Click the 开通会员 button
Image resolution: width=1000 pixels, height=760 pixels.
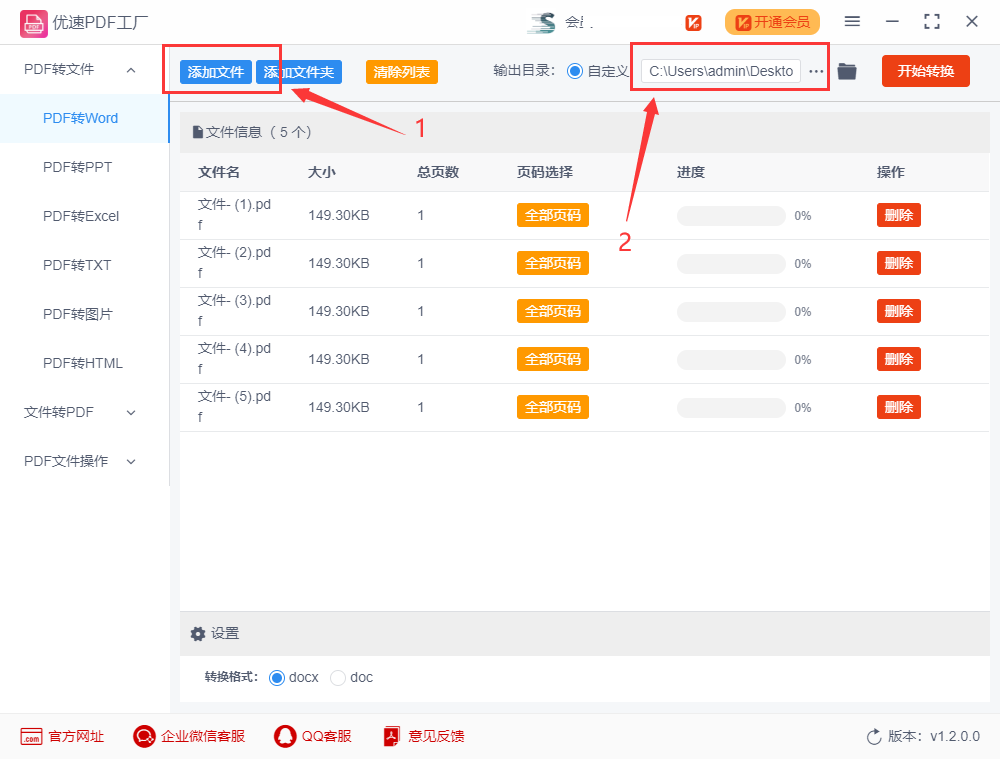pyautogui.click(x=772, y=22)
